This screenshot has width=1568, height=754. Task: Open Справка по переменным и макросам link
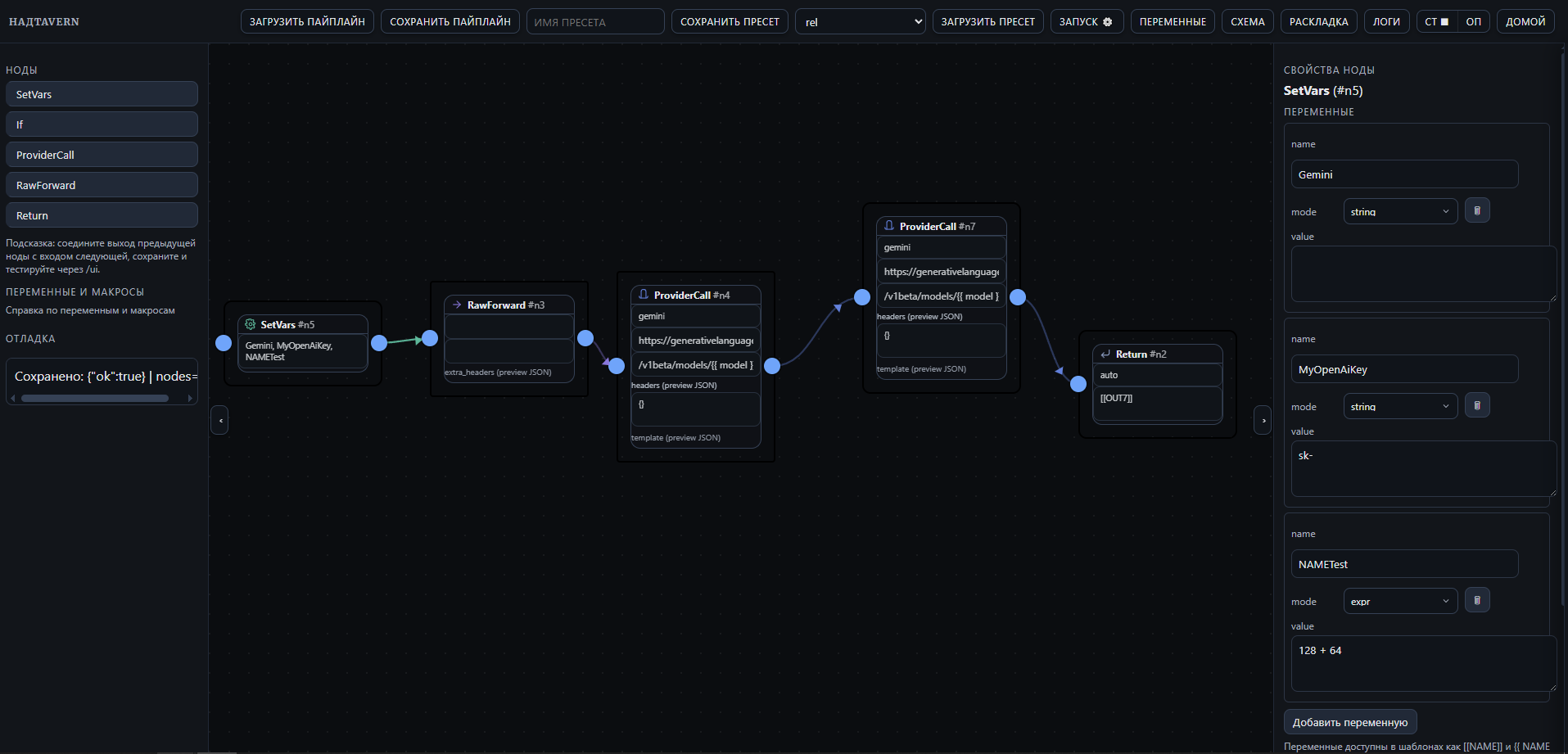90,311
